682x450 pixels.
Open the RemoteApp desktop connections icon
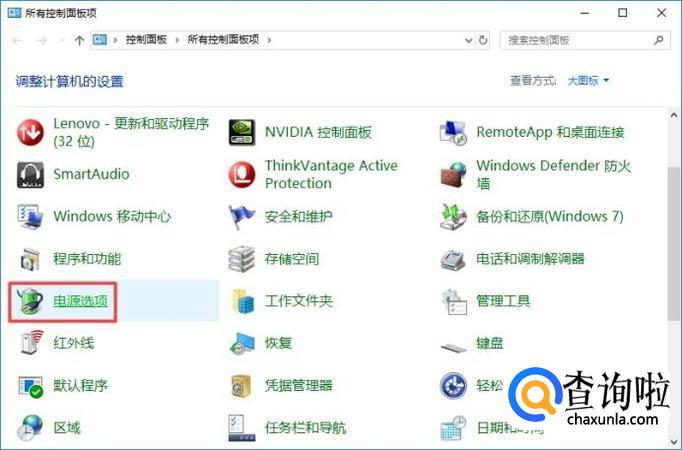[x=453, y=132]
